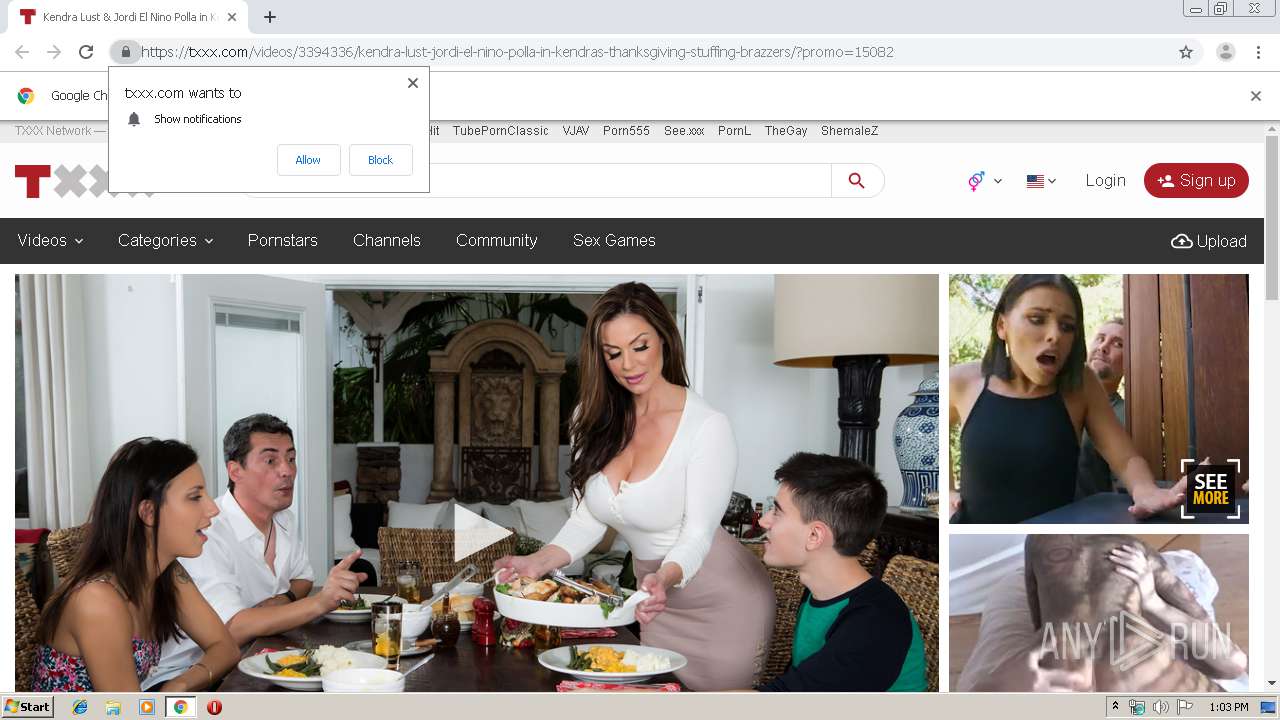Screen dimensions: 1280x720
Task: Click the red Opera taskbar icon
Action: (214, 707)
